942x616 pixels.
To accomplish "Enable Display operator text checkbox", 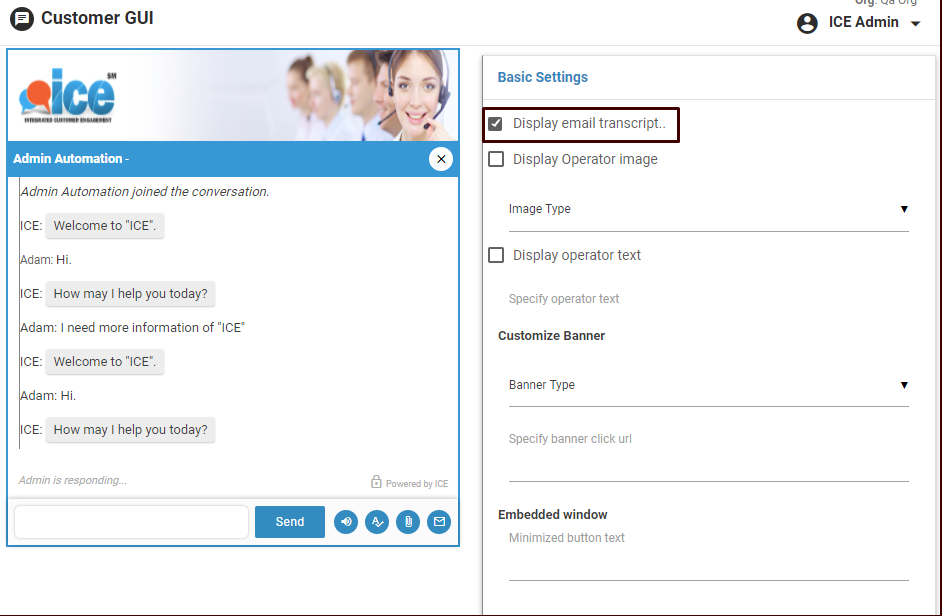I will [x=496, y=255].
